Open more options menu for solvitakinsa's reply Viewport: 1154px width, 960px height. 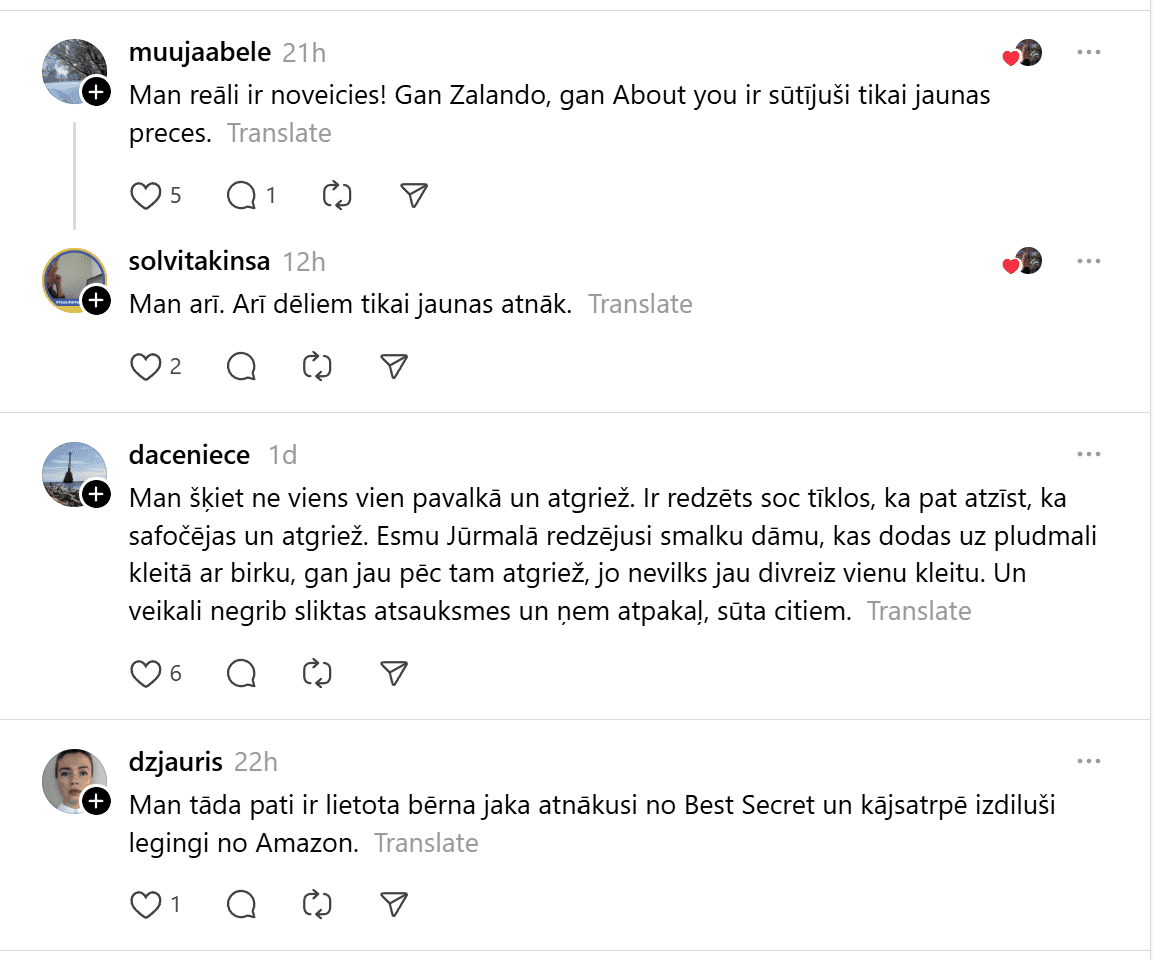tap(1088, 262)
